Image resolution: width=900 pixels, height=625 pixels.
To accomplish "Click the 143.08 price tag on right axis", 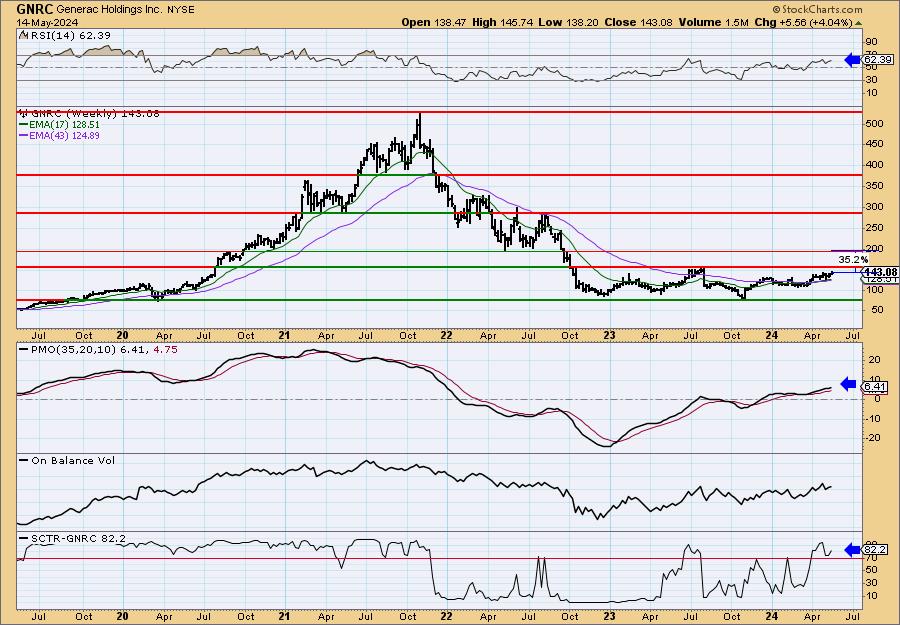I will (x=880, y=272).
